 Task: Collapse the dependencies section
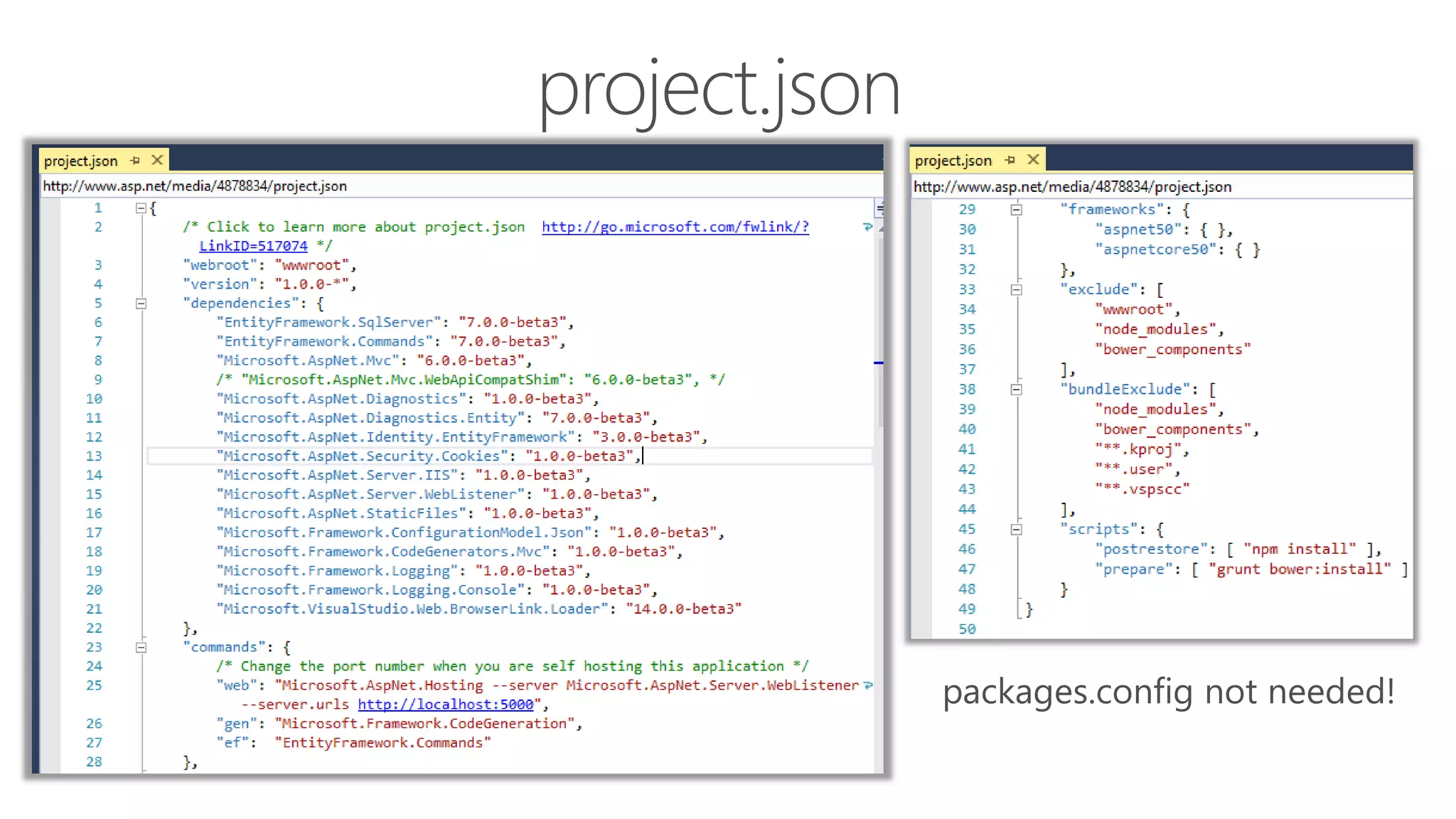(141, 304)
